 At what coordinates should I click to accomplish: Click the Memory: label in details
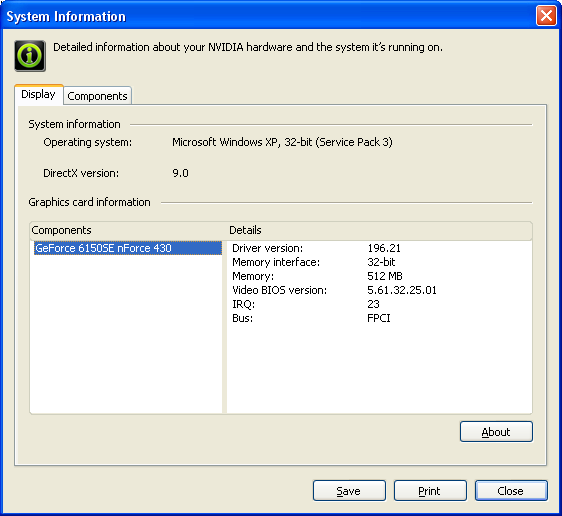click(x=253, y=276)
